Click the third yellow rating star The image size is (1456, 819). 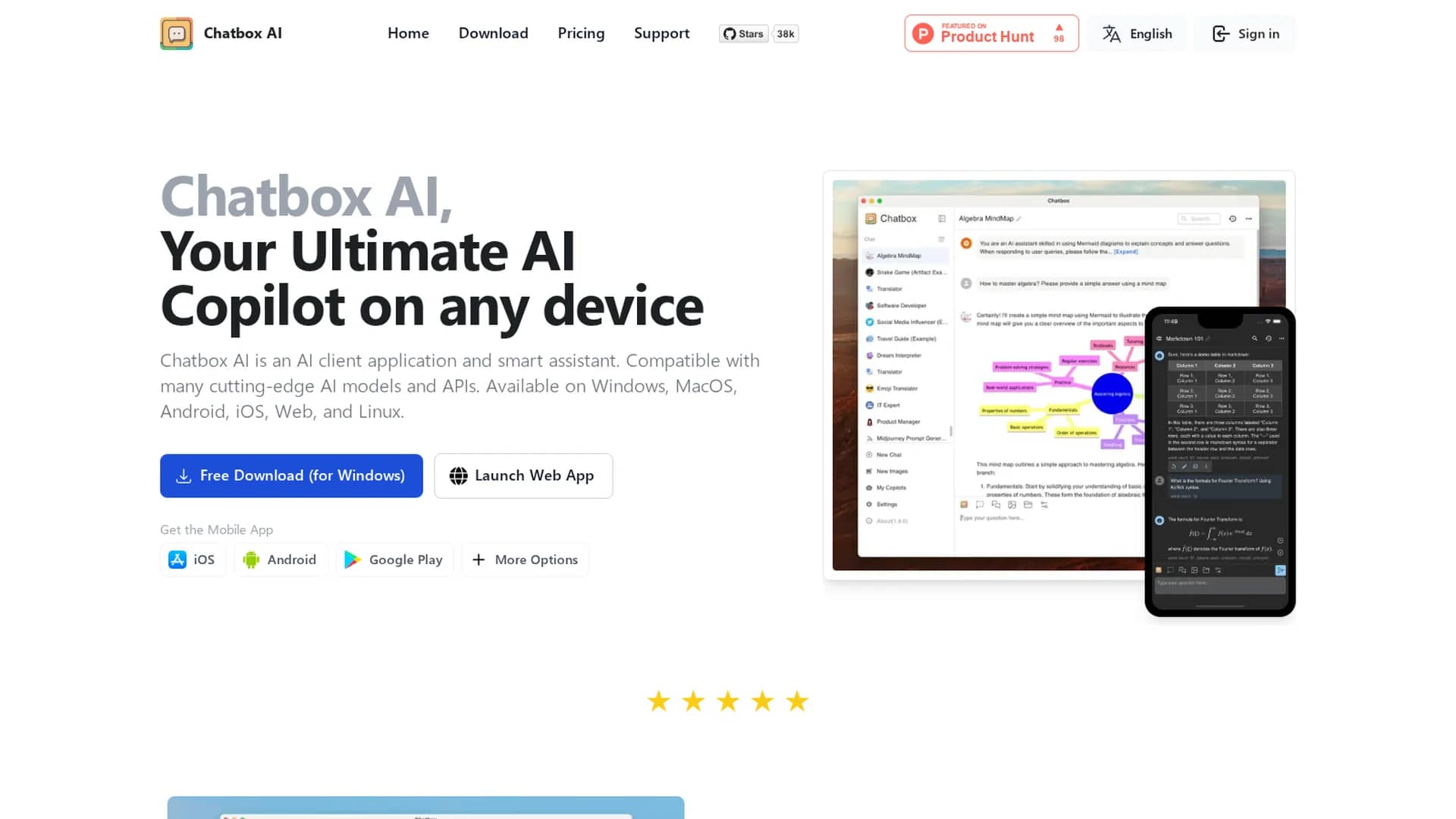coord(728,701)
